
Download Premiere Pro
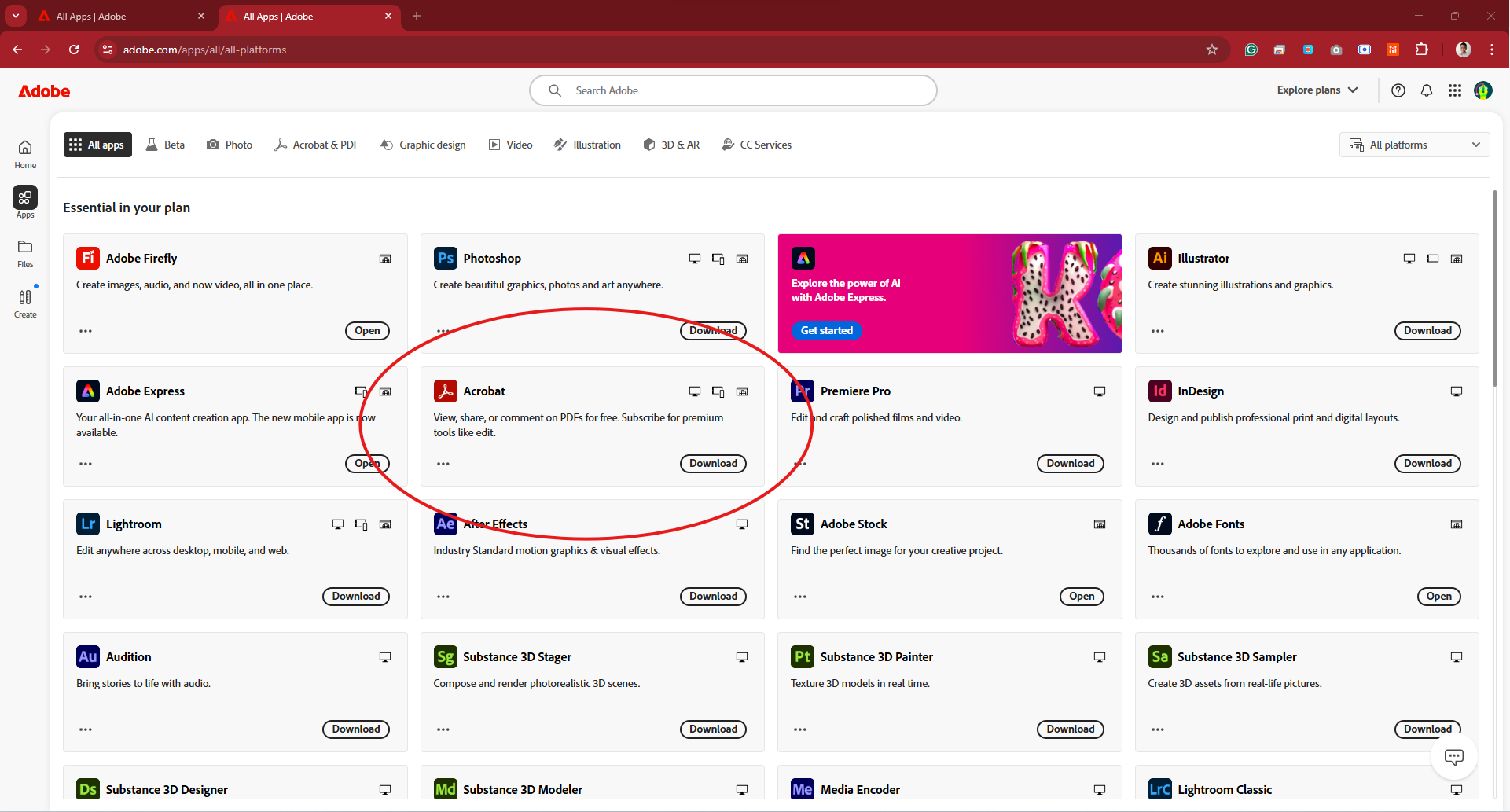click(x=1071, y=464)
